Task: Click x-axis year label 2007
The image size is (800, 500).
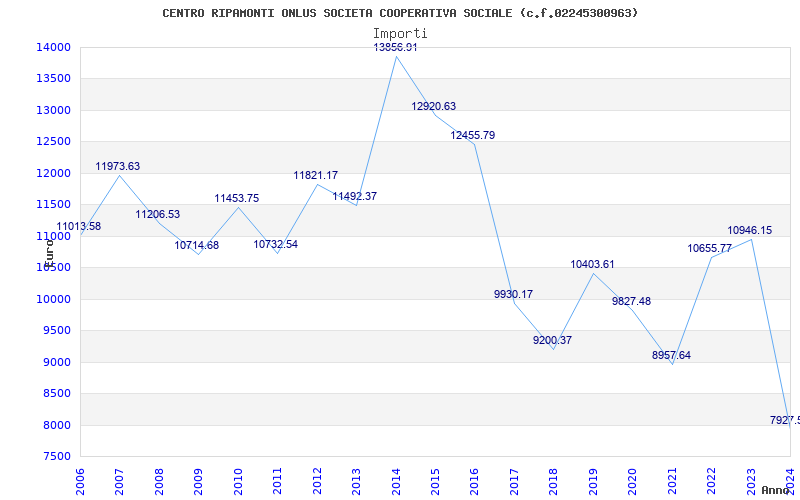Action: pyautogui.click(x=119, y=481)
